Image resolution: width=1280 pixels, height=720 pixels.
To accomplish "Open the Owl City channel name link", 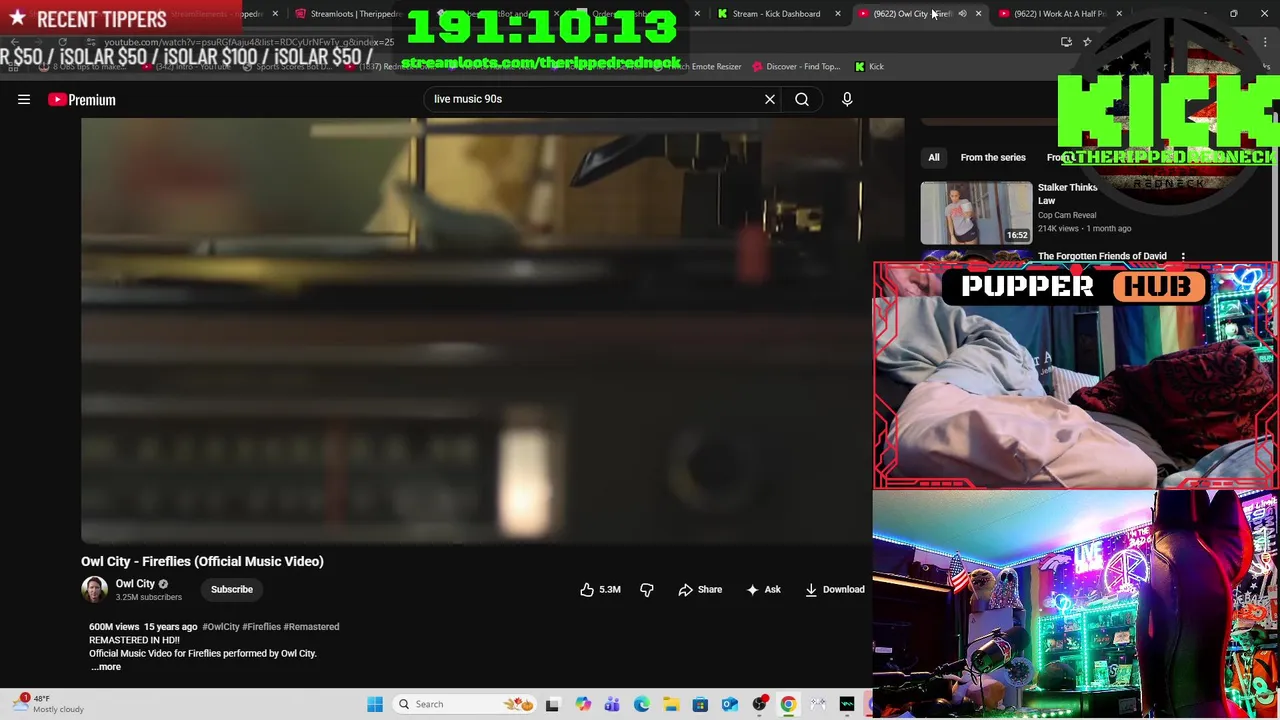I will click(135, 583).
